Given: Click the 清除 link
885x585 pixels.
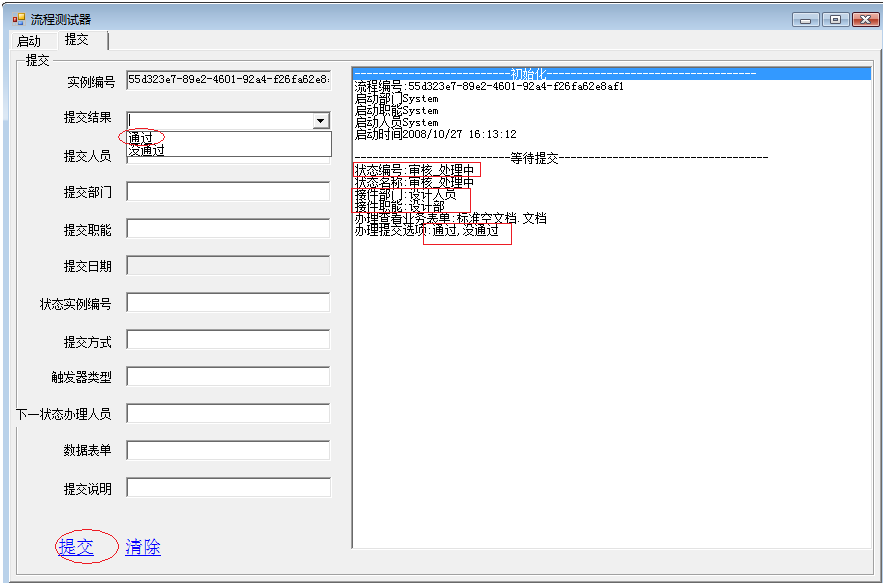Looking at the screenshot, I should click(142, 547).
